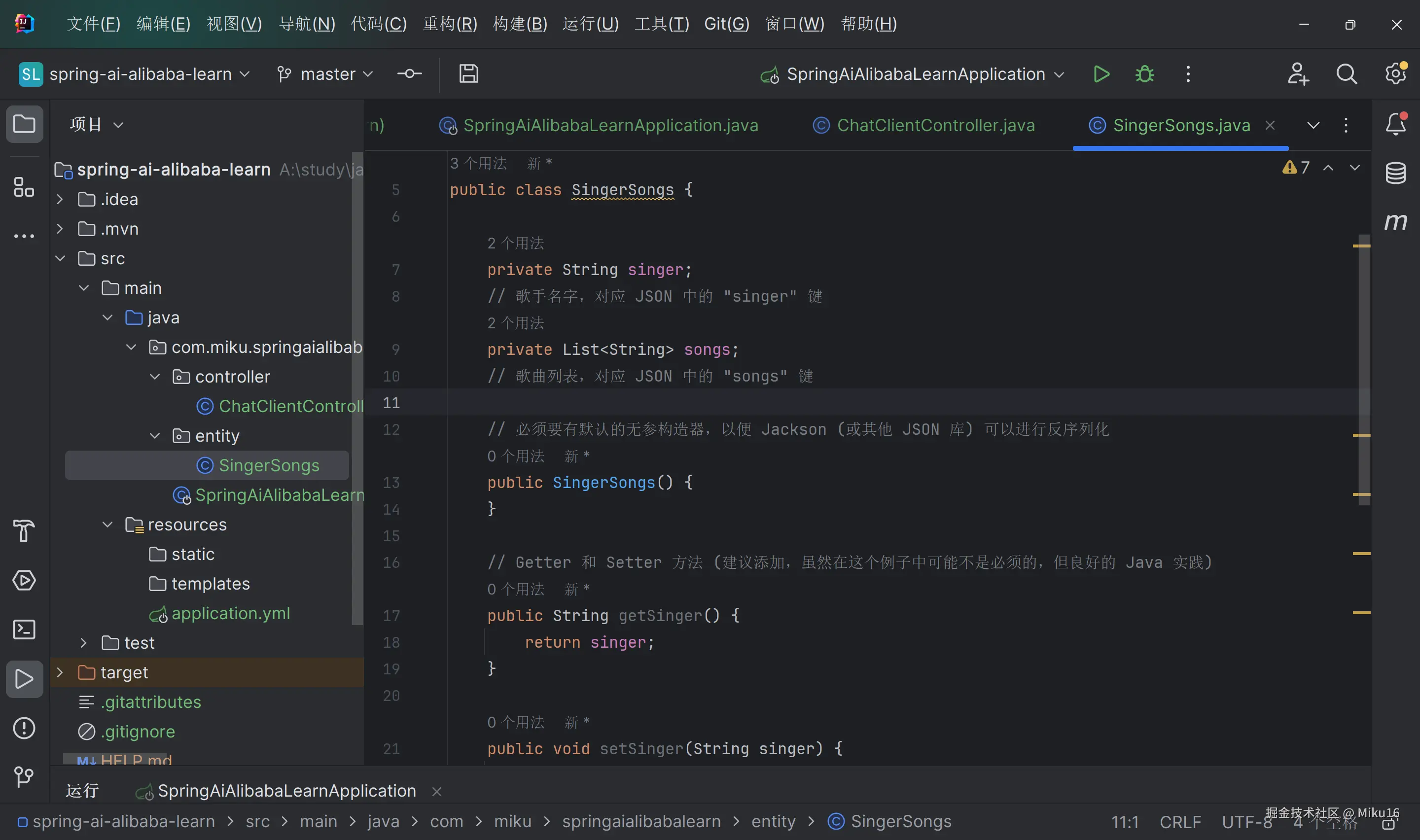Viewport: 1420px width, 840px height.
Task: Toggle the Run tool window sidebar button
Action: [24, 679]
